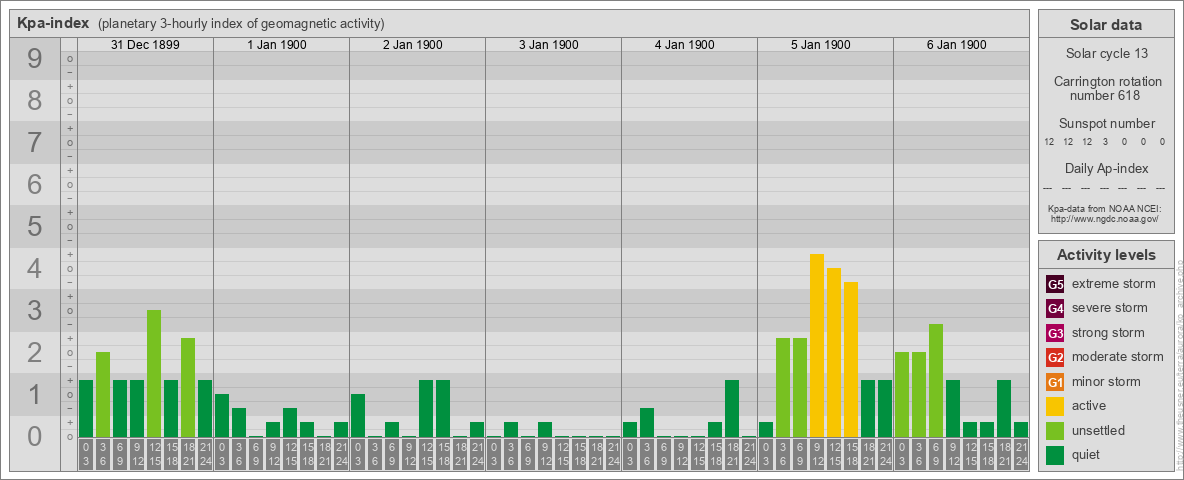Screen dimensions: 1184x480
Task: Select the yellow 'active' legend swatch
Action: pos(1055,406)
